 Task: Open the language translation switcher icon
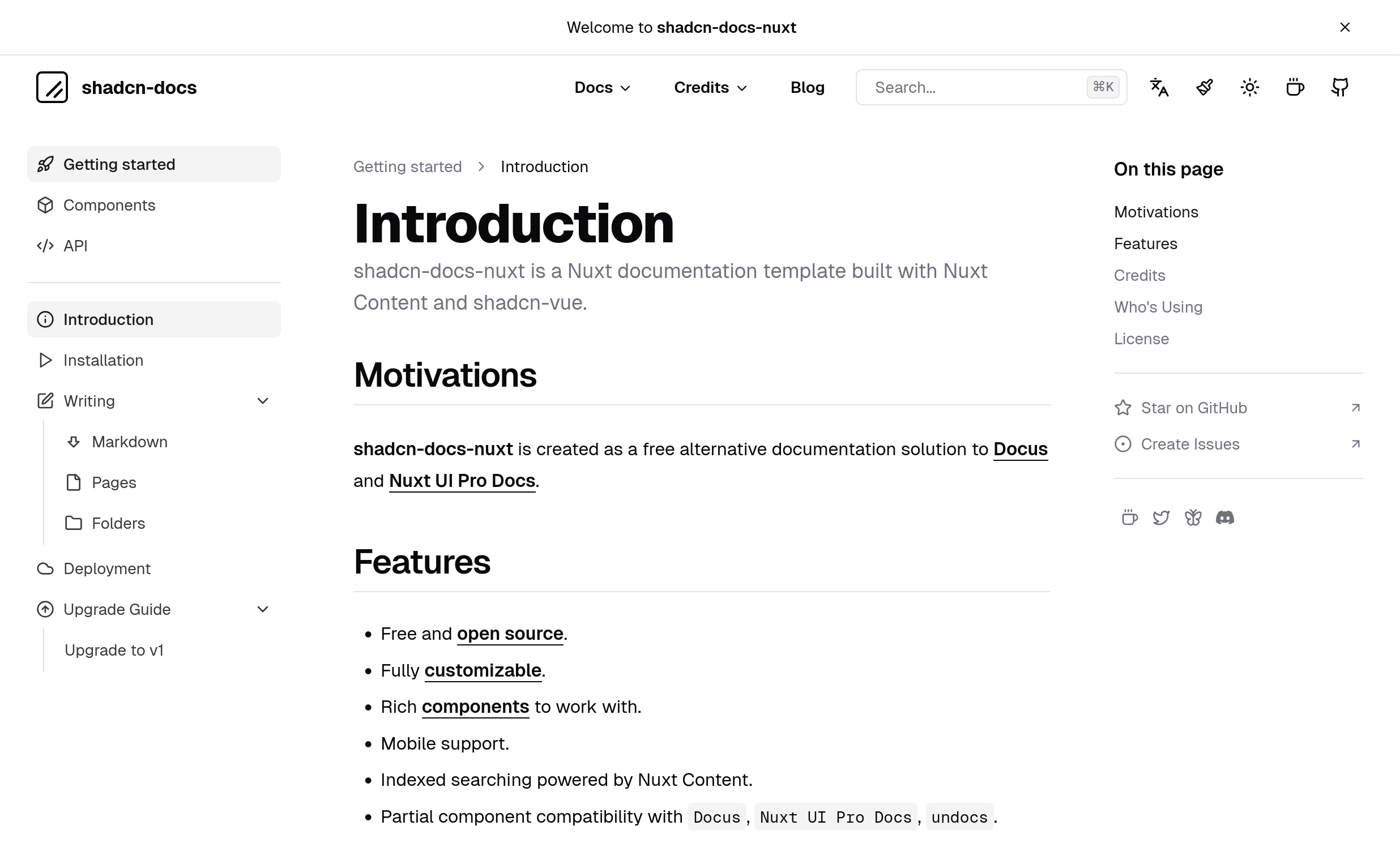pos(1159,87)
